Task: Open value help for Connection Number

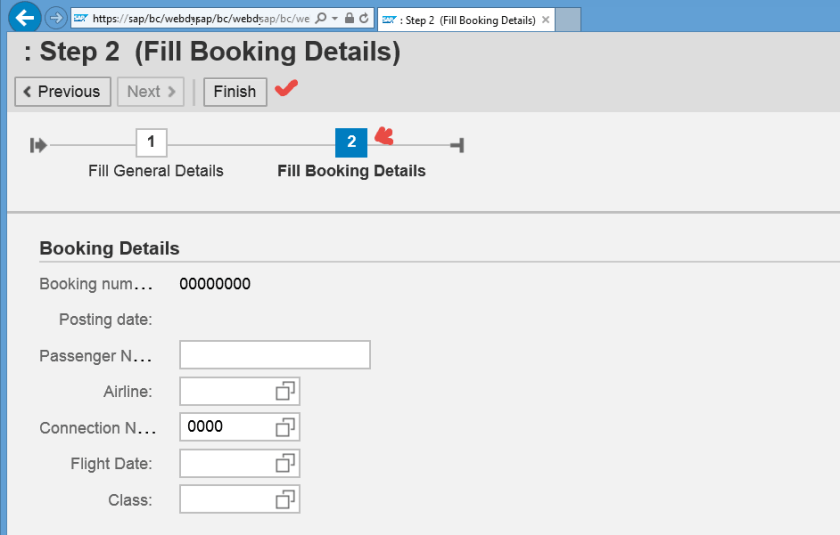Action: pyautogui.click(x=285, y=427)
